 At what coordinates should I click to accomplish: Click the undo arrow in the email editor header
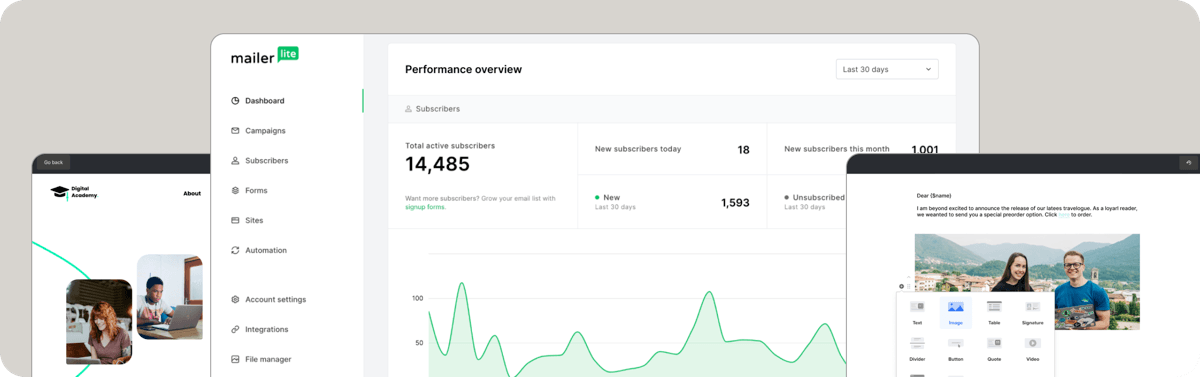1188,162
